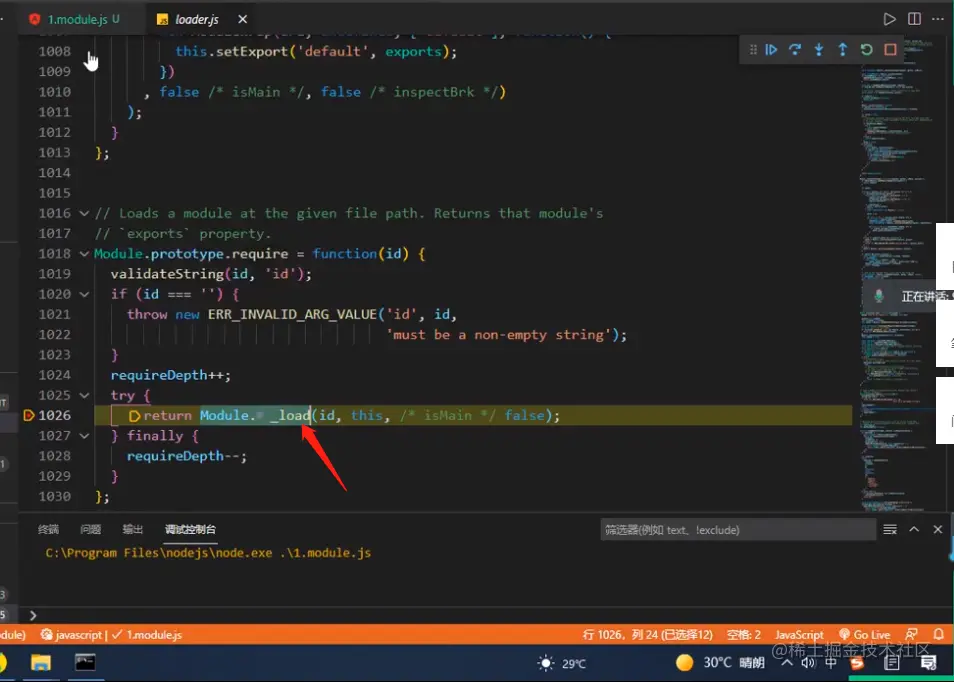The width and height of the screenshot is (954, 682).
Task: Open the volume control in the tray
Action: pos(808,663)
